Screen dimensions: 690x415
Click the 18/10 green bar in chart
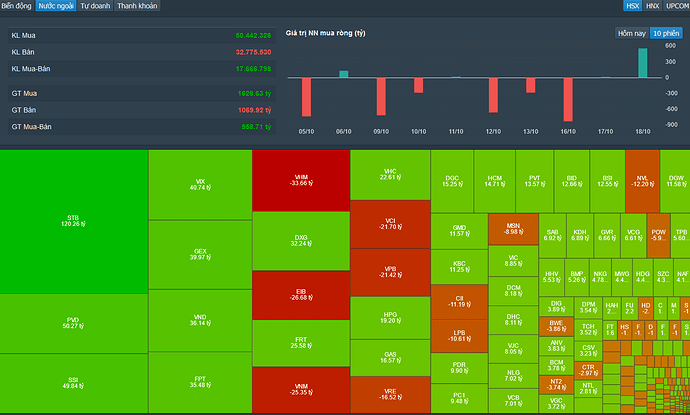pos(642,63)
